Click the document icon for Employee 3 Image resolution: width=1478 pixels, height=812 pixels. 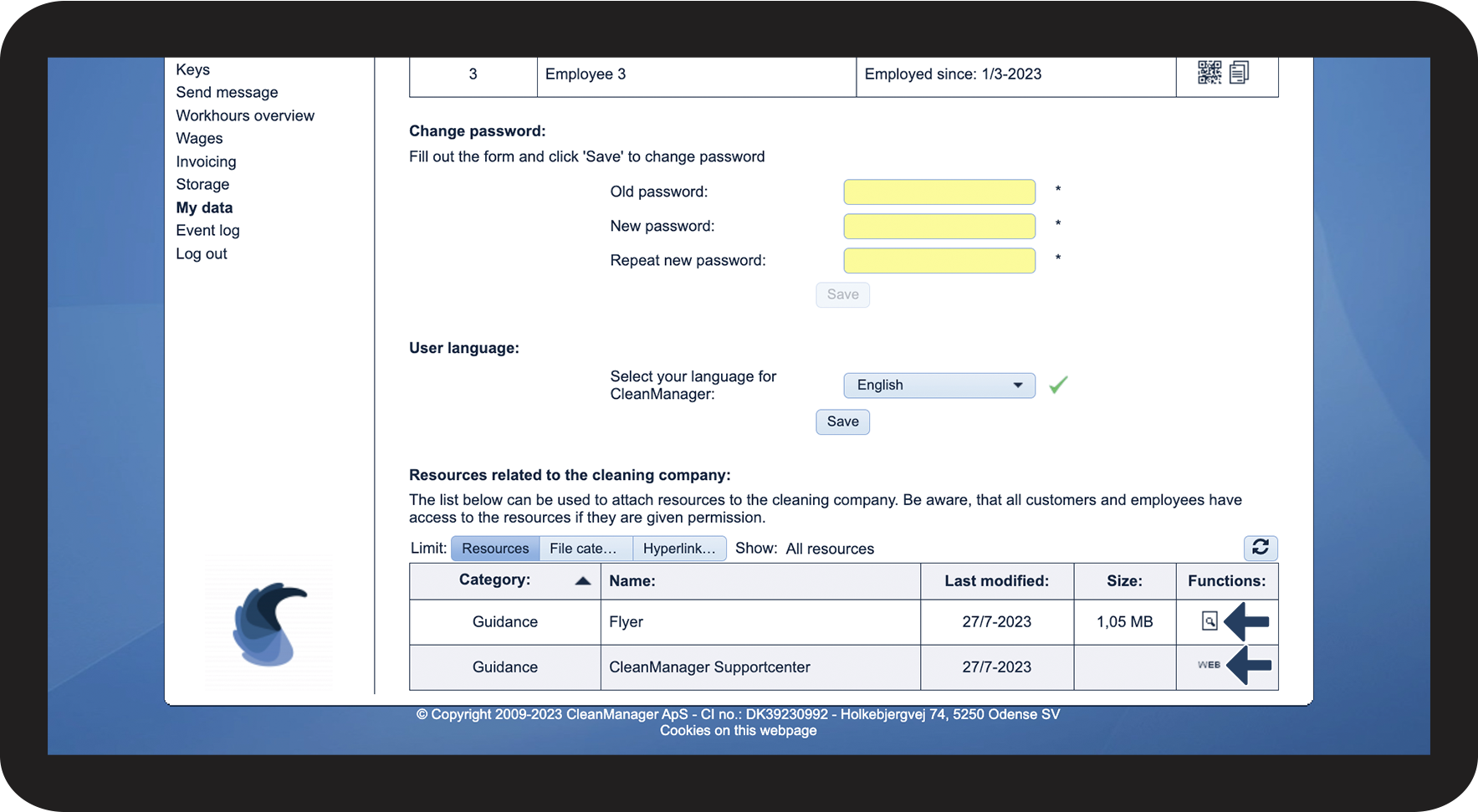coord(1239,73)
